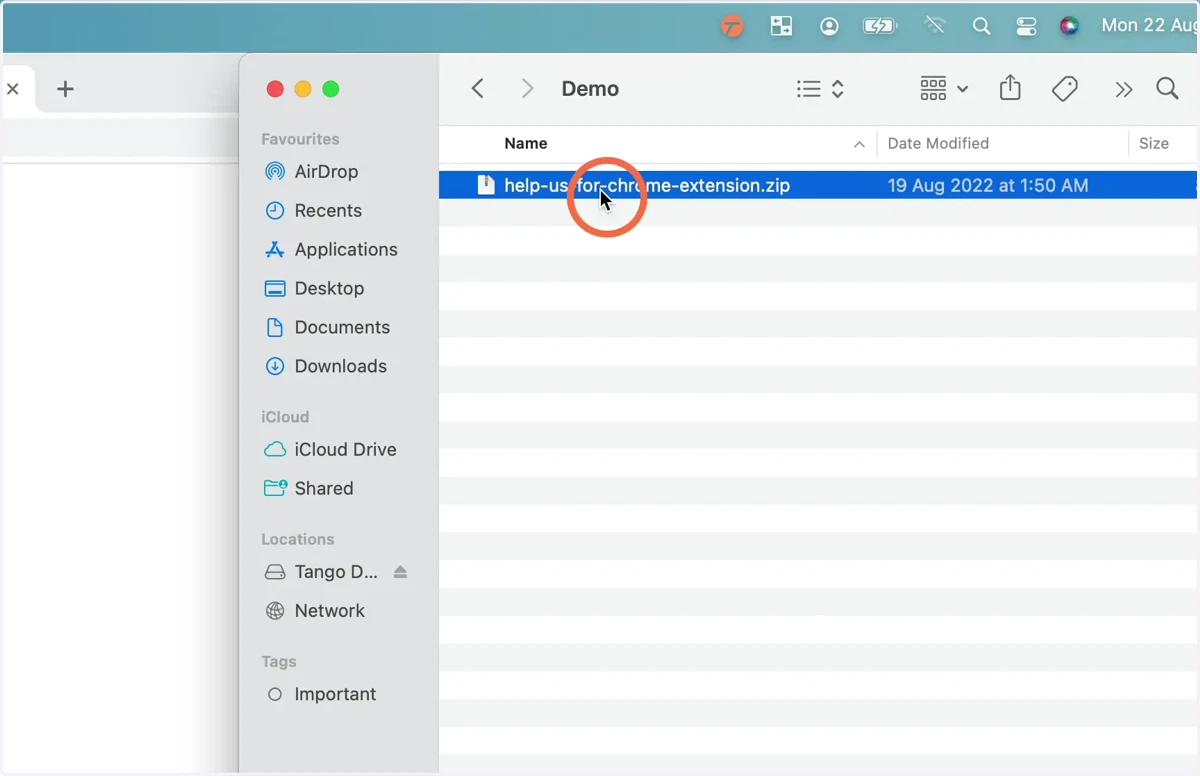Open the battery status menu
The height and width of the screenshot is (776, 1200).
click(x=880, y=27)
